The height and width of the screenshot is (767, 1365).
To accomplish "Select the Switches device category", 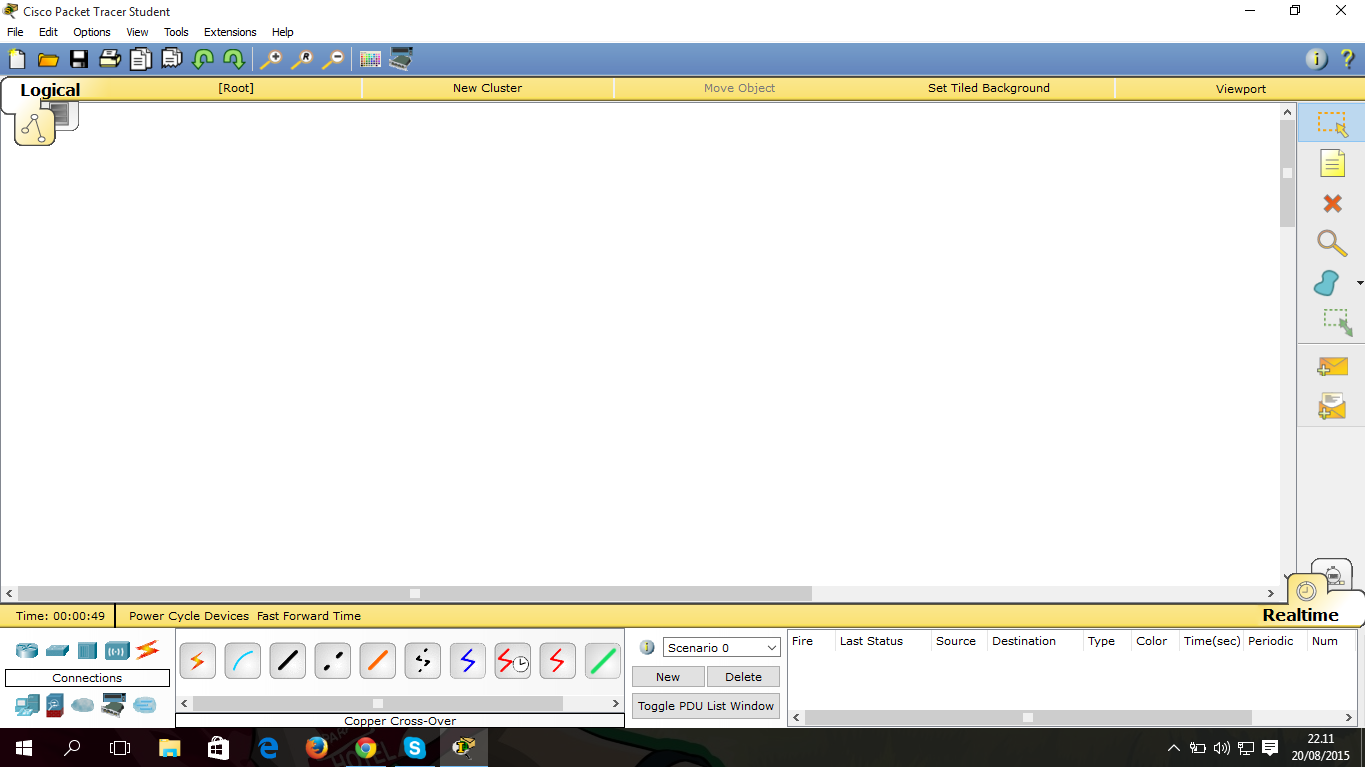I will (57, 651).
